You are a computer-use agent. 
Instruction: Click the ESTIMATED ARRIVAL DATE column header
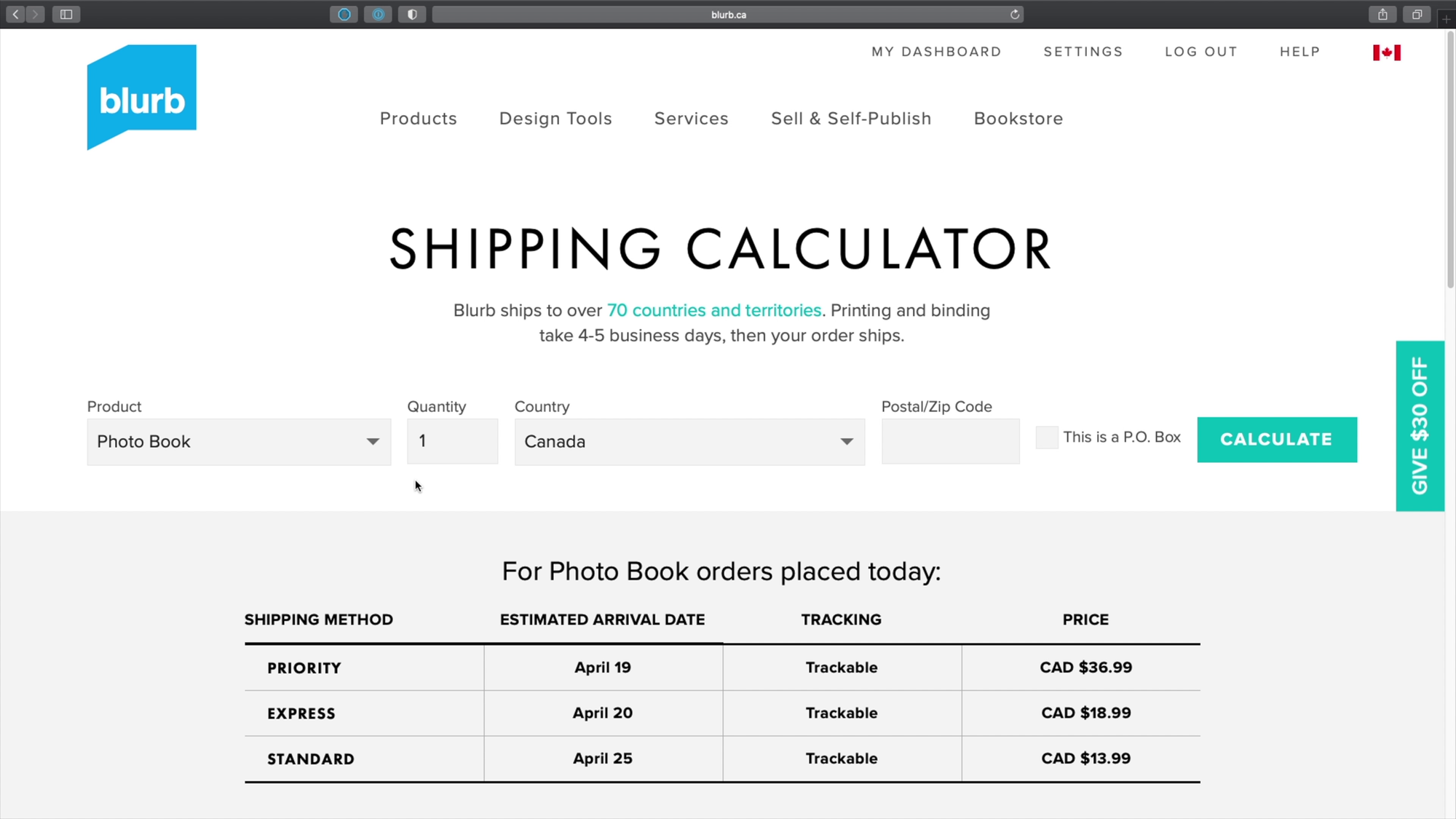602,620
